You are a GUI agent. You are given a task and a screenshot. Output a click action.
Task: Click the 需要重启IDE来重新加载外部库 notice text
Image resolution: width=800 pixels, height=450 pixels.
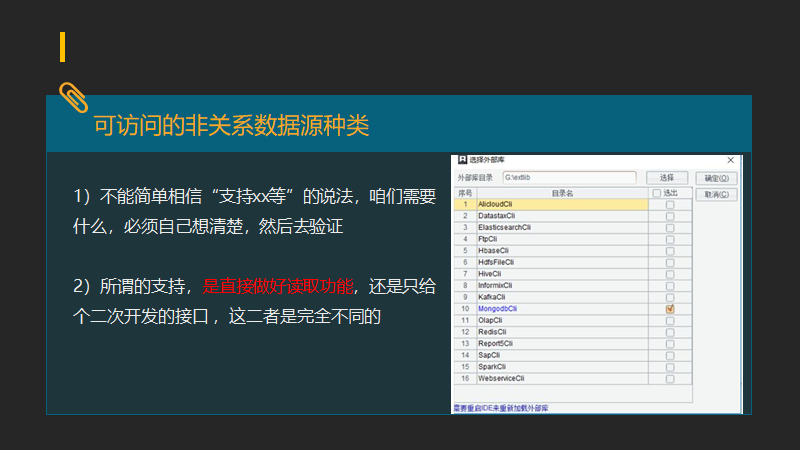click(501, 408)
